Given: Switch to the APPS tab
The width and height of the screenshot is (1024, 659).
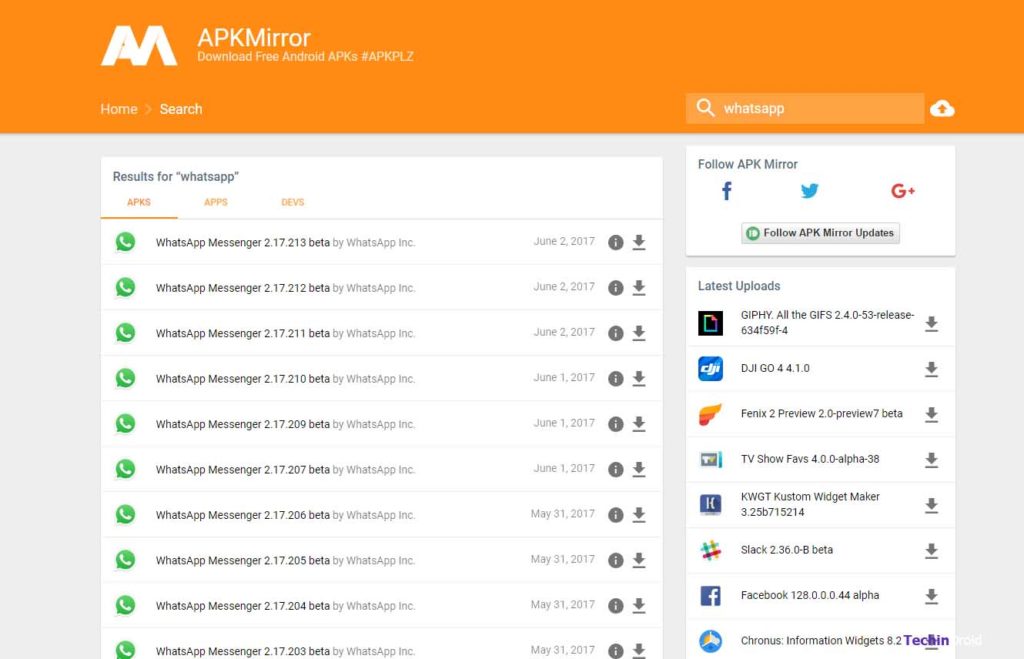Looking at the screenshot, I should (x=216, y=202).
